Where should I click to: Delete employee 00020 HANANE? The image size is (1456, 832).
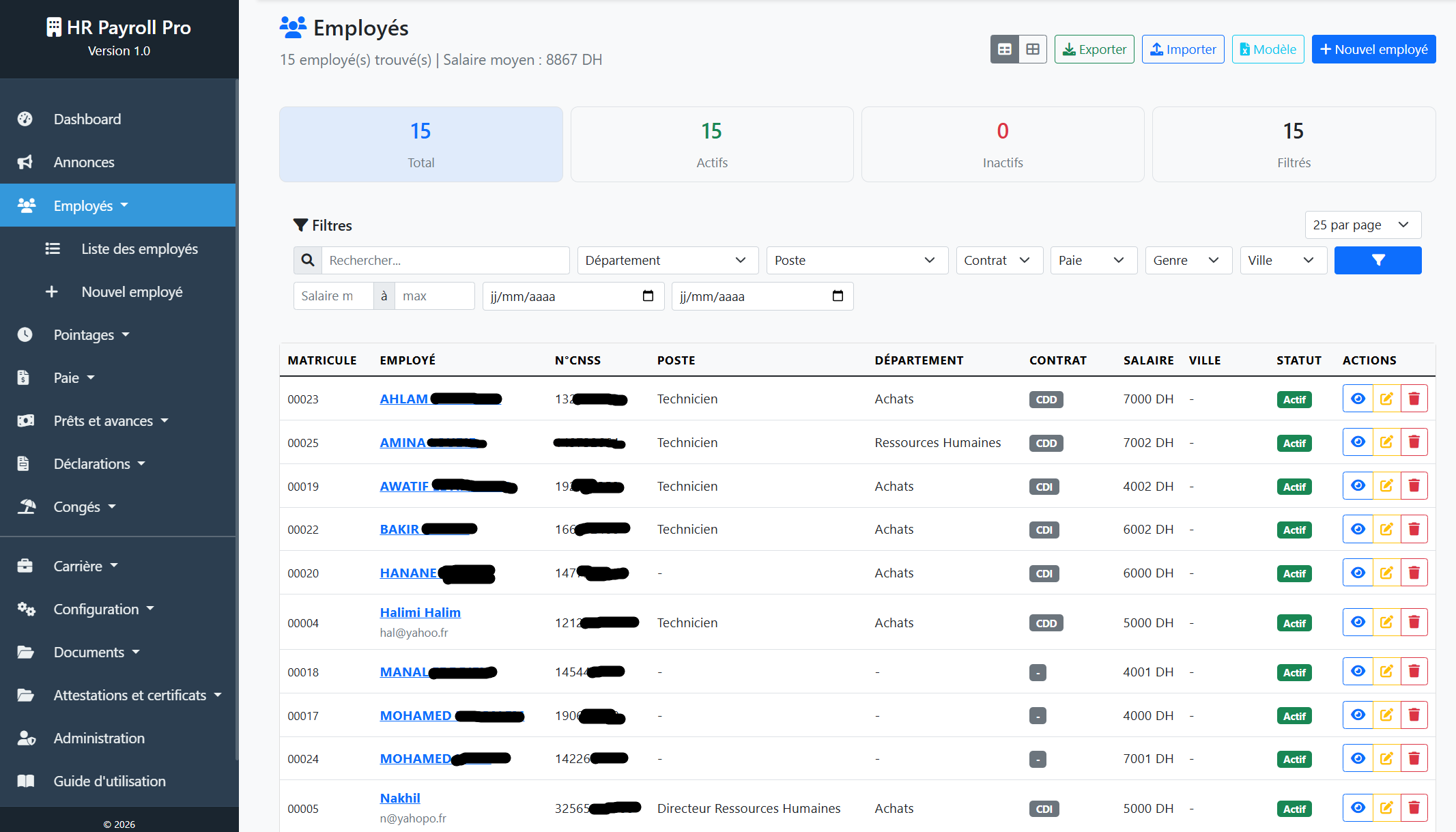click(x=1414, y=573)
